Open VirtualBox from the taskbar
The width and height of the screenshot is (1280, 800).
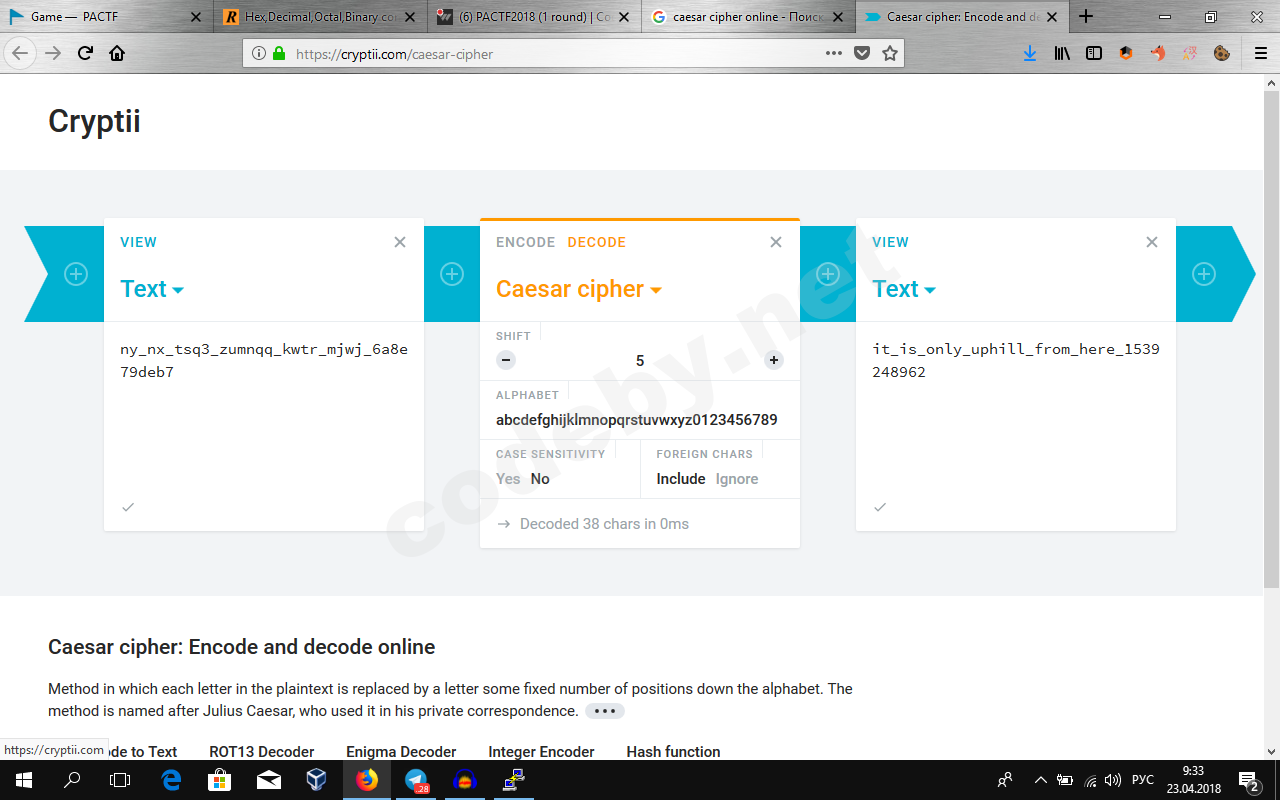point(317,780)
